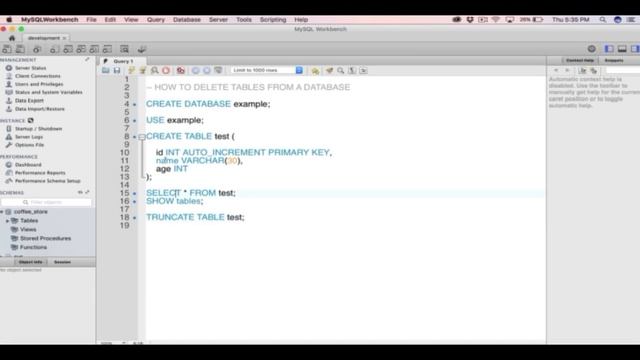Open Workbench preferences gear icon
This screenshot has height=360, width=640.
(x=591, y=49)
